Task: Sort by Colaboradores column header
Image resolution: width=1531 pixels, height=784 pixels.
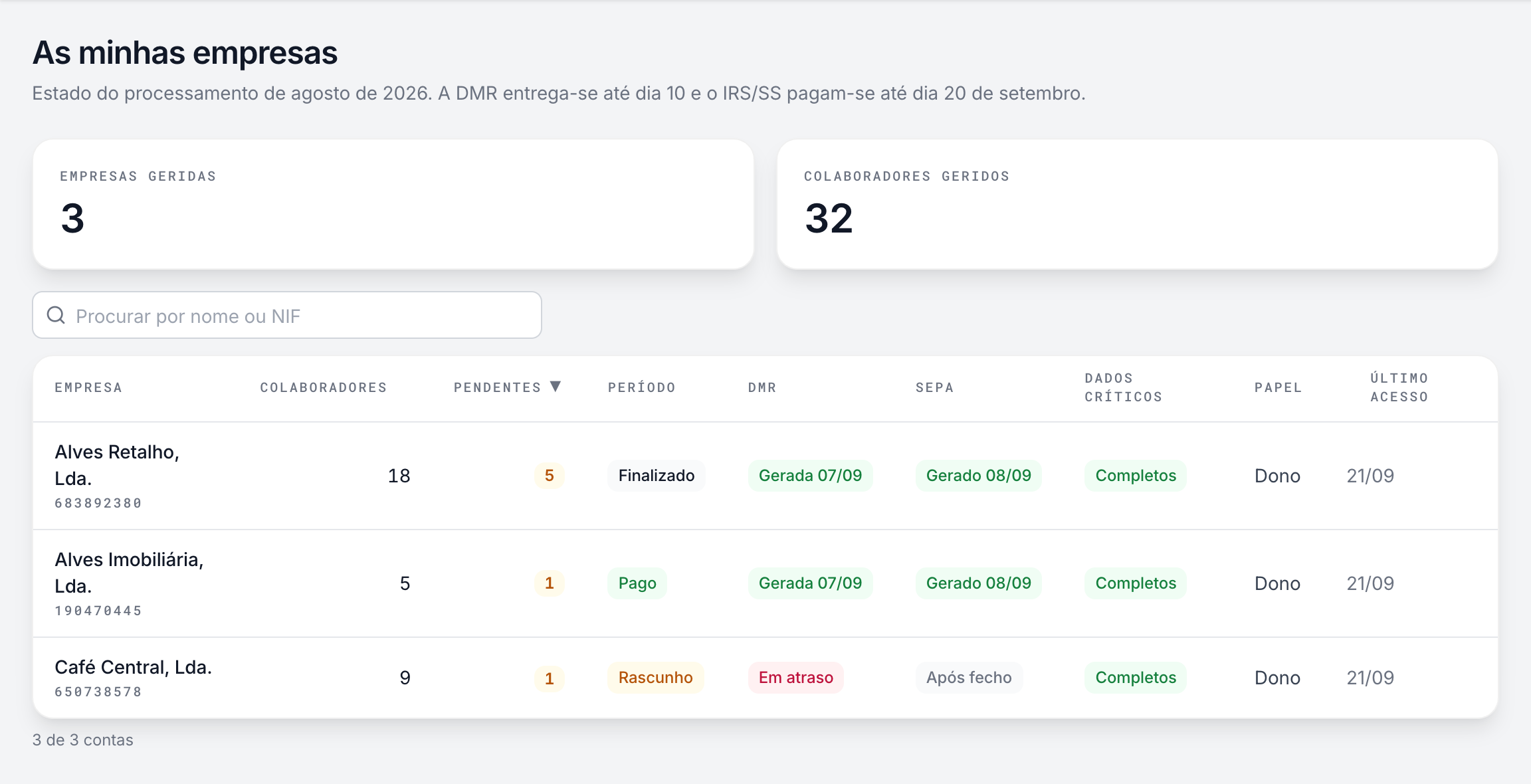Action: click(x=324, y=387)
